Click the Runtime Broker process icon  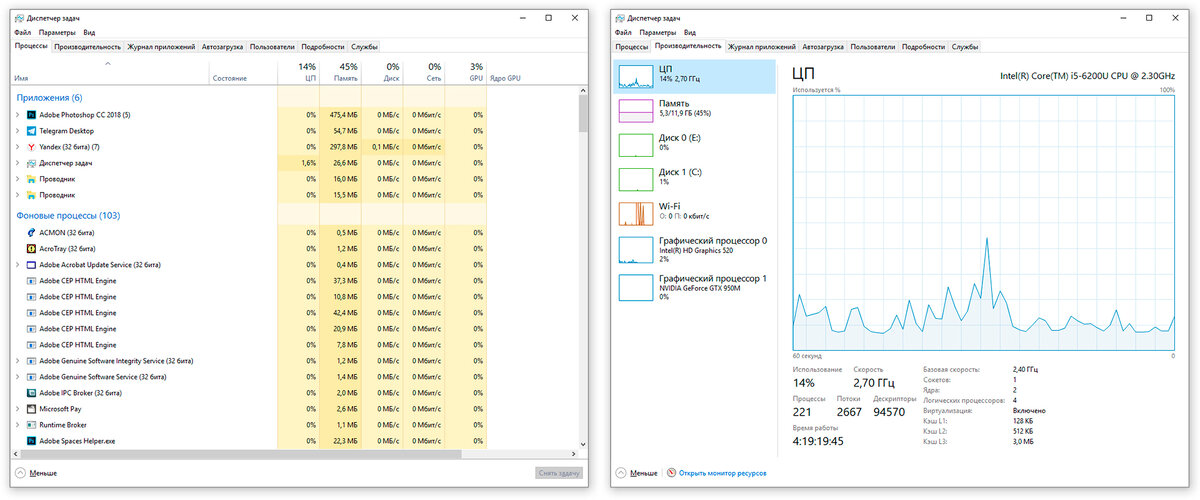(32, 425)
